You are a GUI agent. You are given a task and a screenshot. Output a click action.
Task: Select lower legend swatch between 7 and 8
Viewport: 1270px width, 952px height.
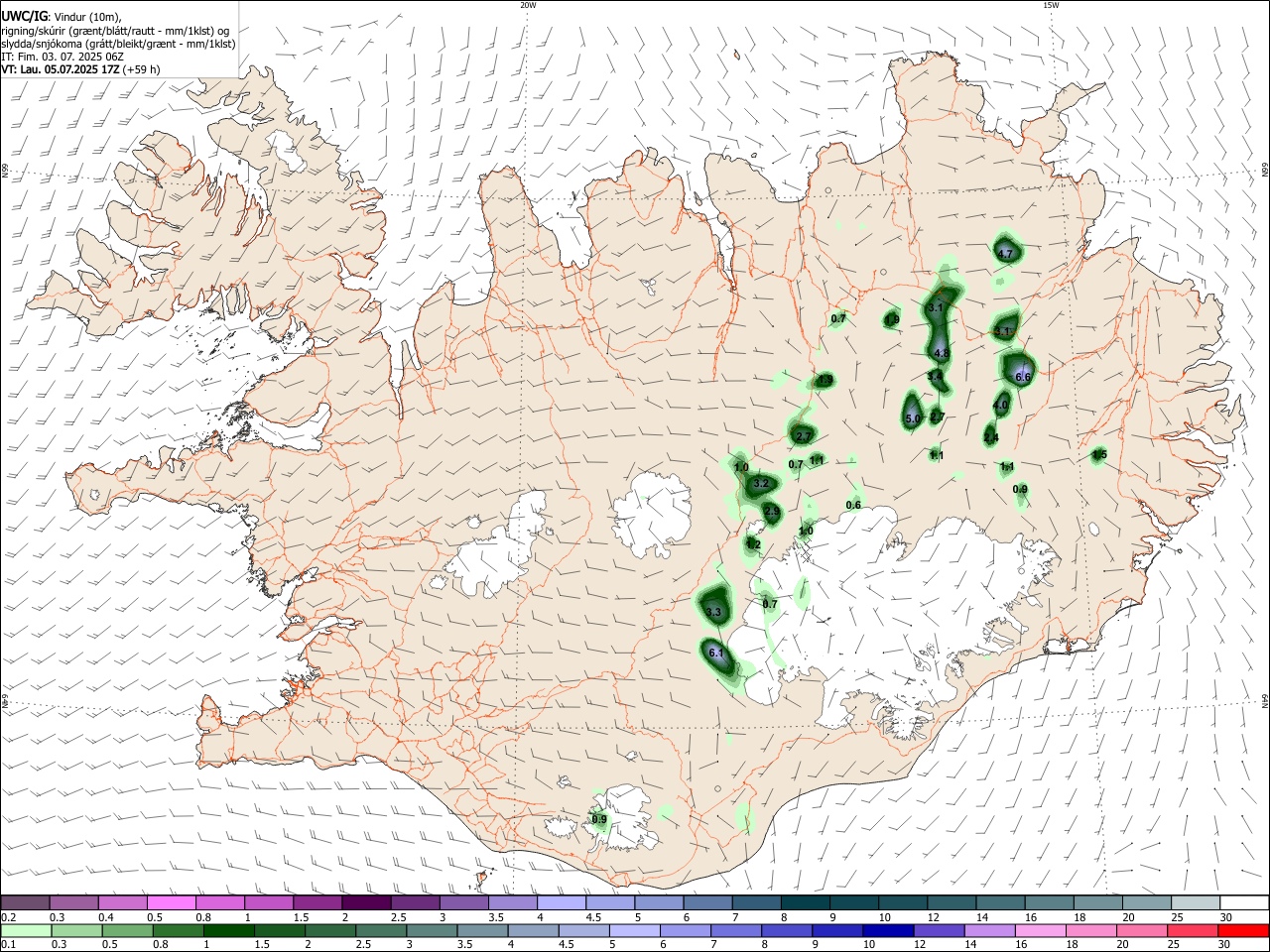click(x=737, y=930)
